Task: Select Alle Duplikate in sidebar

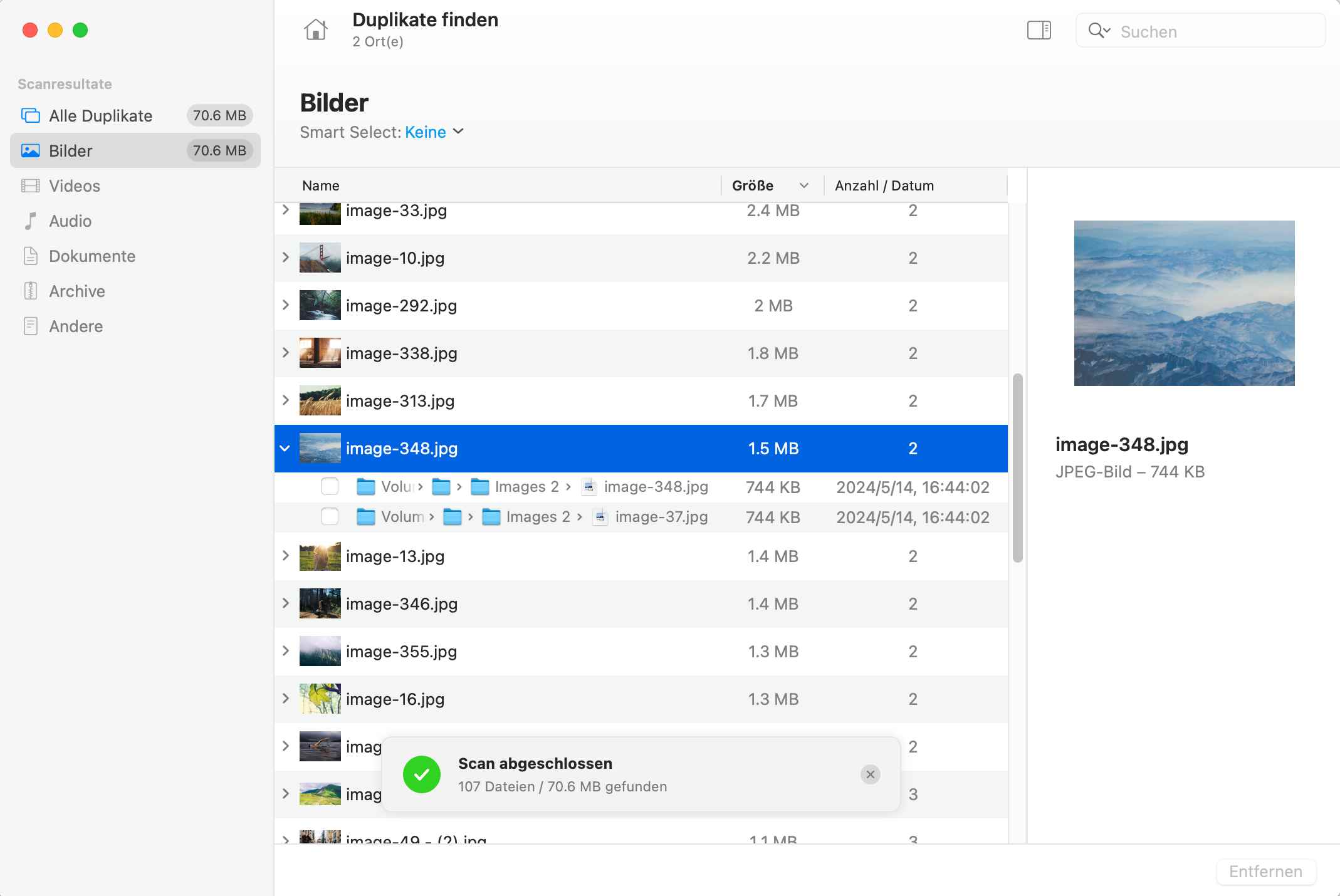Action: click(100, 116)
